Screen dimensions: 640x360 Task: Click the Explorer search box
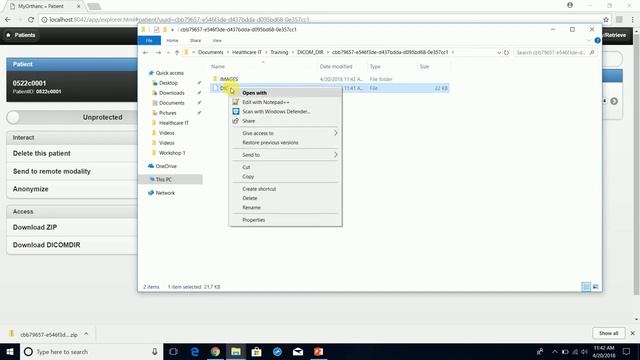click(x=555, y=52)
